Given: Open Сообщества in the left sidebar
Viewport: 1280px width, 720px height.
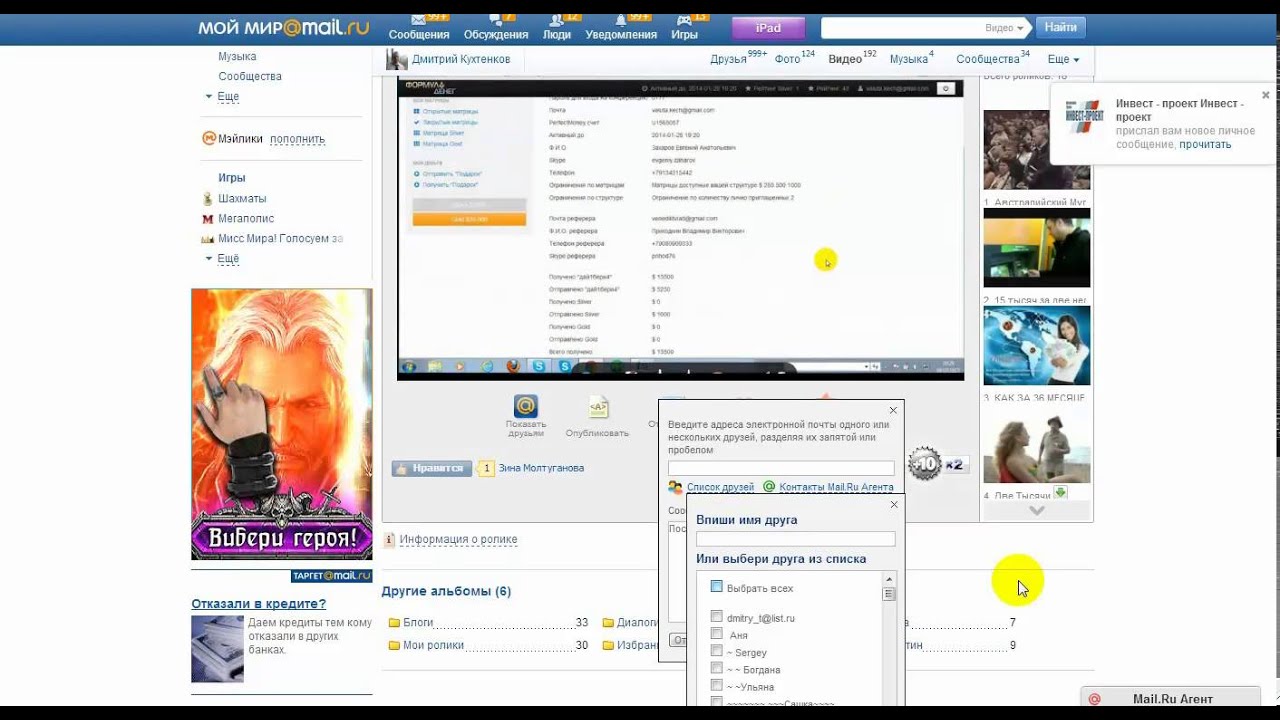Looking at the screenshot, I should click(250, 77).
